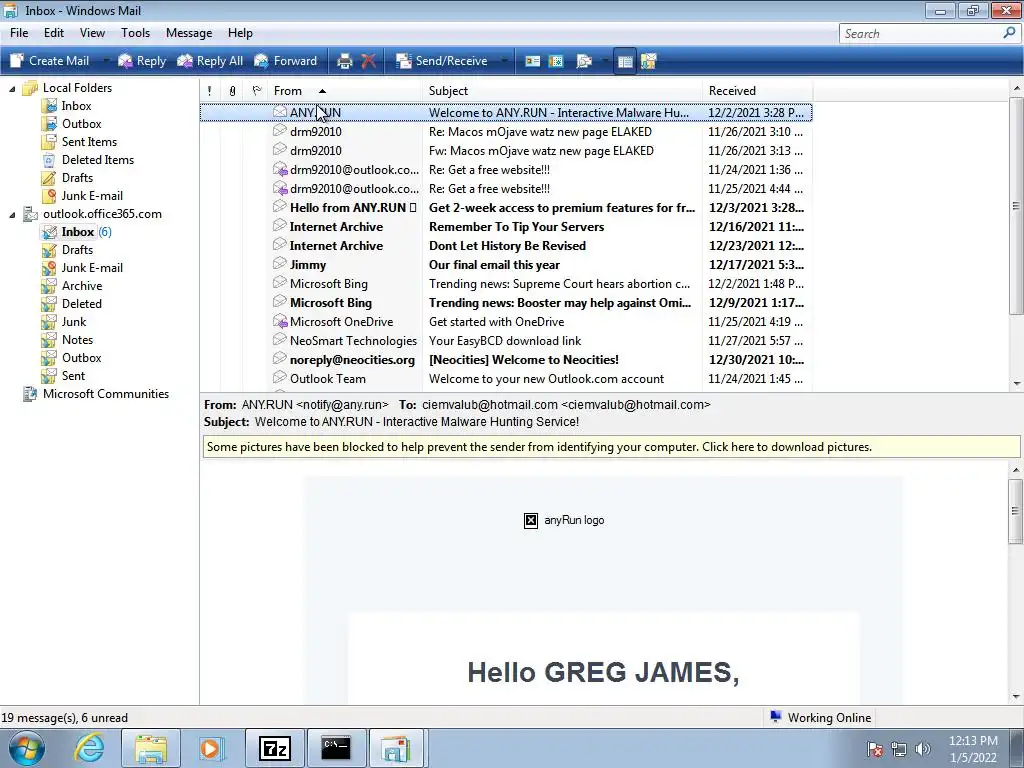
Task: Click the blocked pictures bar to download pictures
Action: [611, 447]
